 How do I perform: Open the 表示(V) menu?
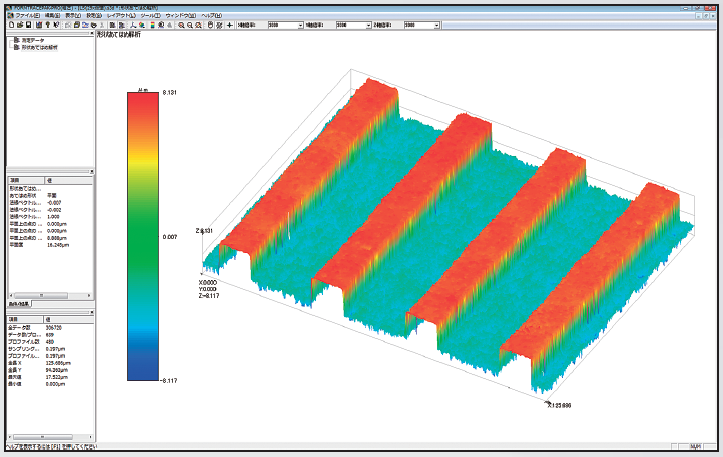tap(73, 15)
